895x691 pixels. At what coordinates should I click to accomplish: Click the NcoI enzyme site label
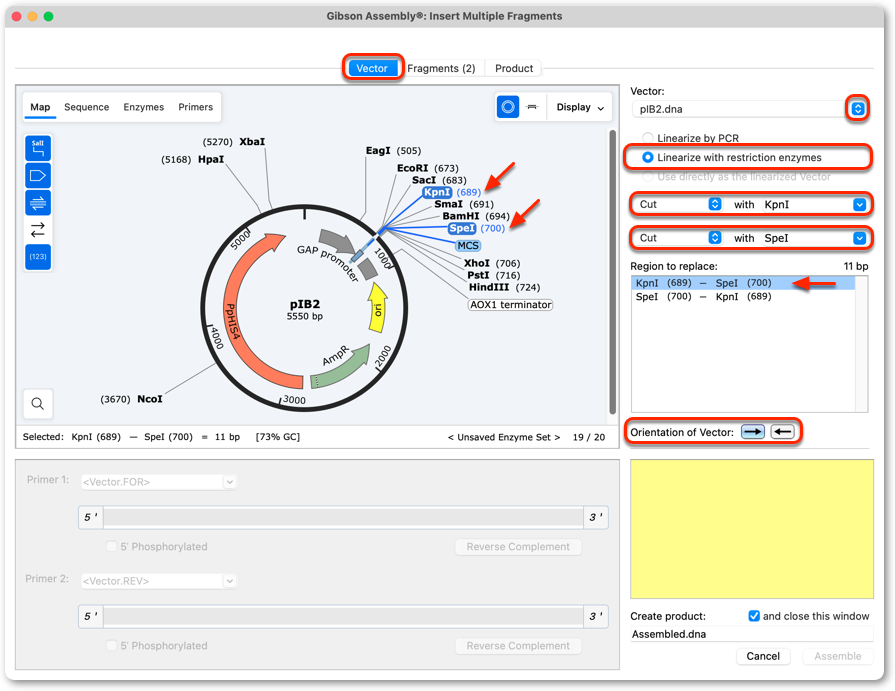150,399
